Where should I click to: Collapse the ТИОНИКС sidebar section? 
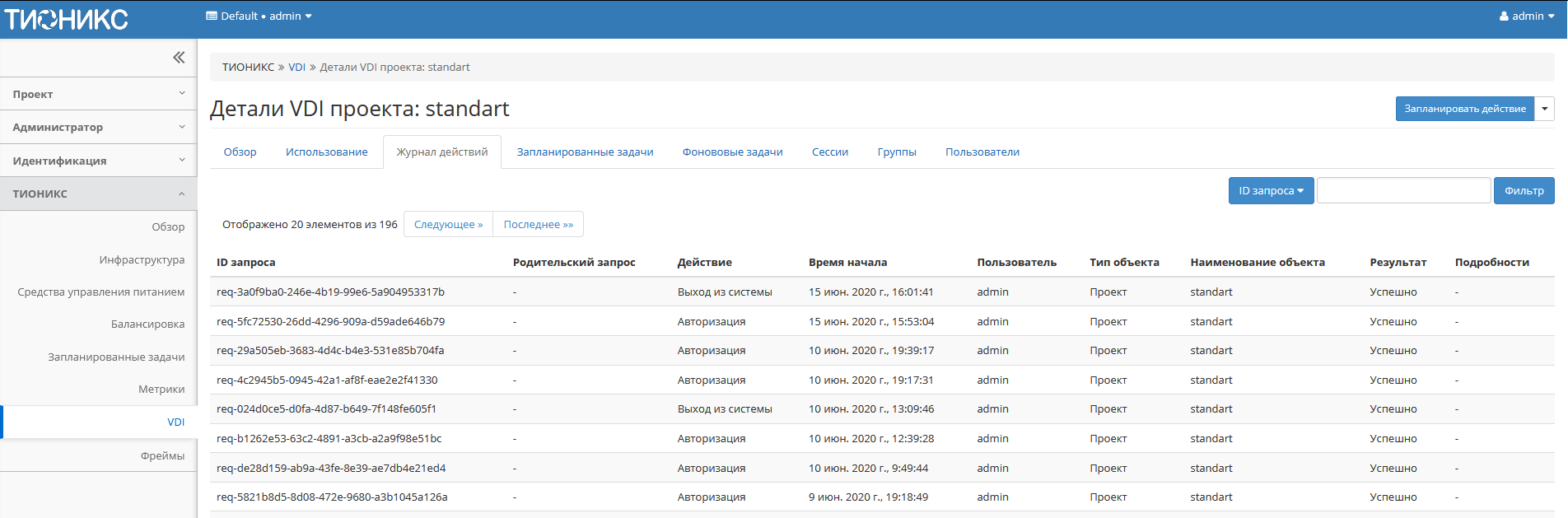[98, 194]
